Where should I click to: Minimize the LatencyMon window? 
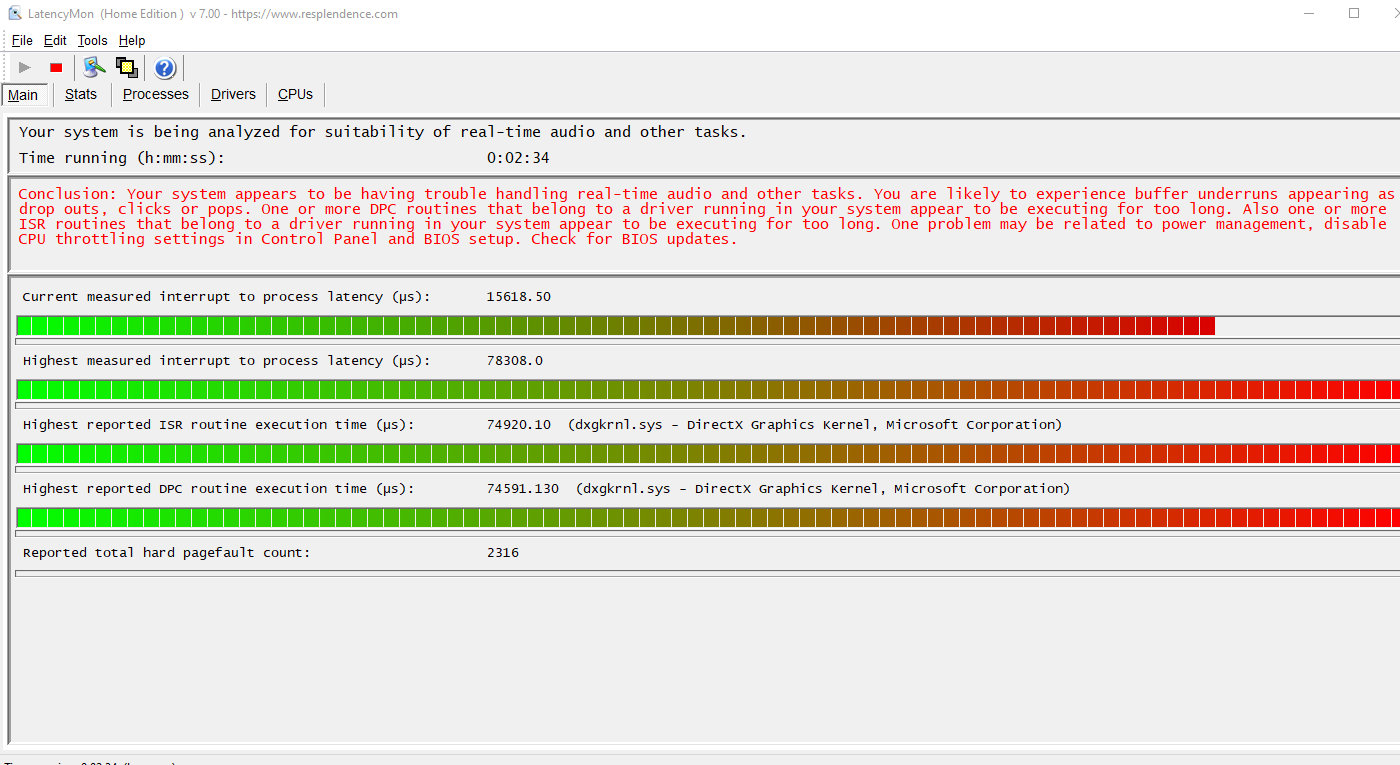[x=1309, y=14]
